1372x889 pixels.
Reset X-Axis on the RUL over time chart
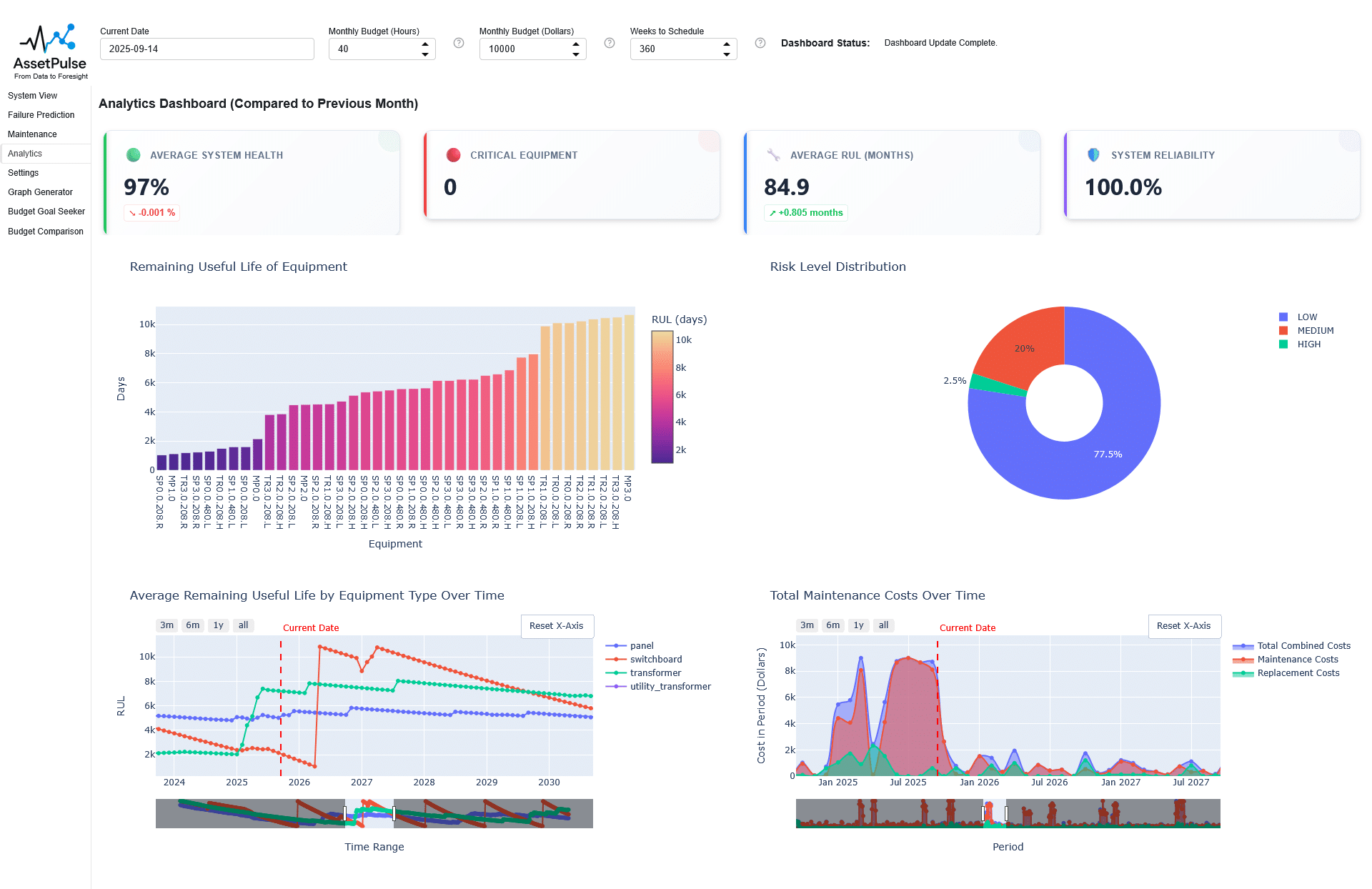tap(557, 626)
